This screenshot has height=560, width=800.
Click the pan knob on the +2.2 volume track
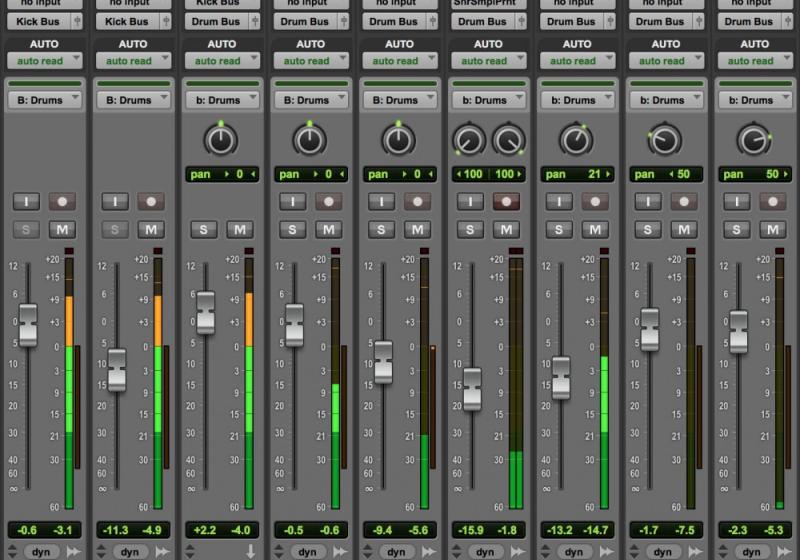(221, 140)
